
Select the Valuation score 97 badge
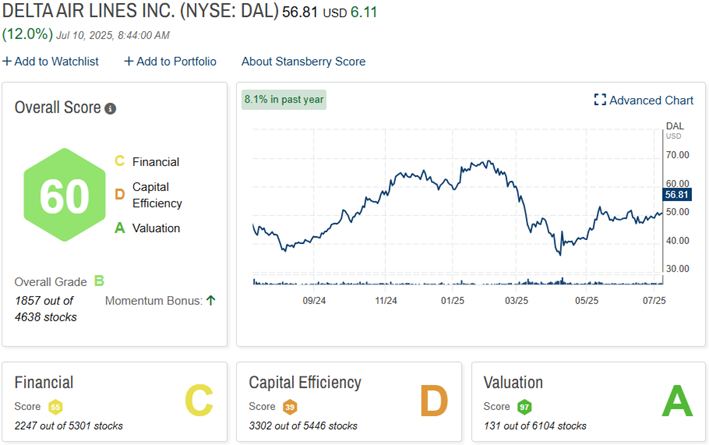[525, 407]
